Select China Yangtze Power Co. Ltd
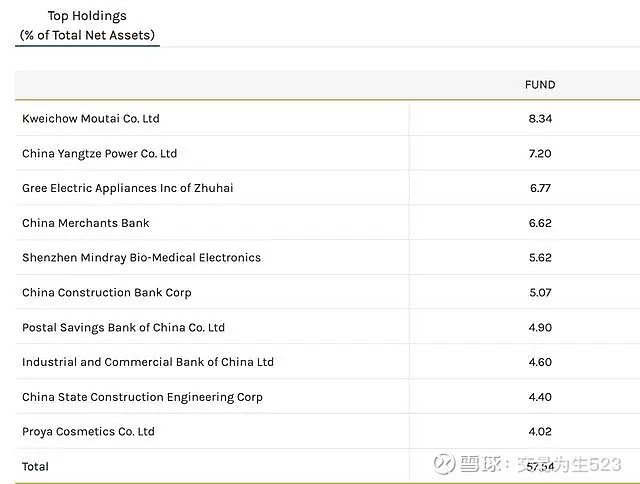Image resolution: width=640 pixels, height=484 pixels. click(99, 154)
